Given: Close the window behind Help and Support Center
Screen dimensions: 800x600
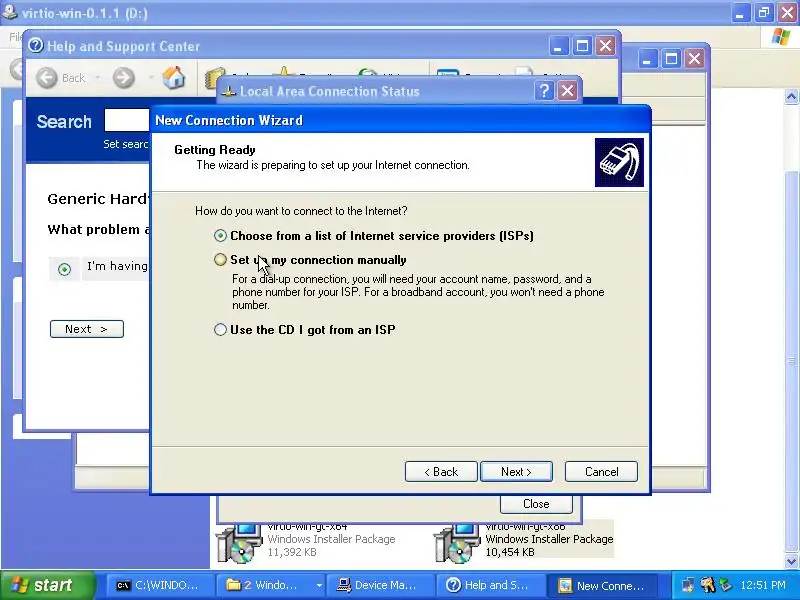Looking at the screenshot, I should (694, 59).
